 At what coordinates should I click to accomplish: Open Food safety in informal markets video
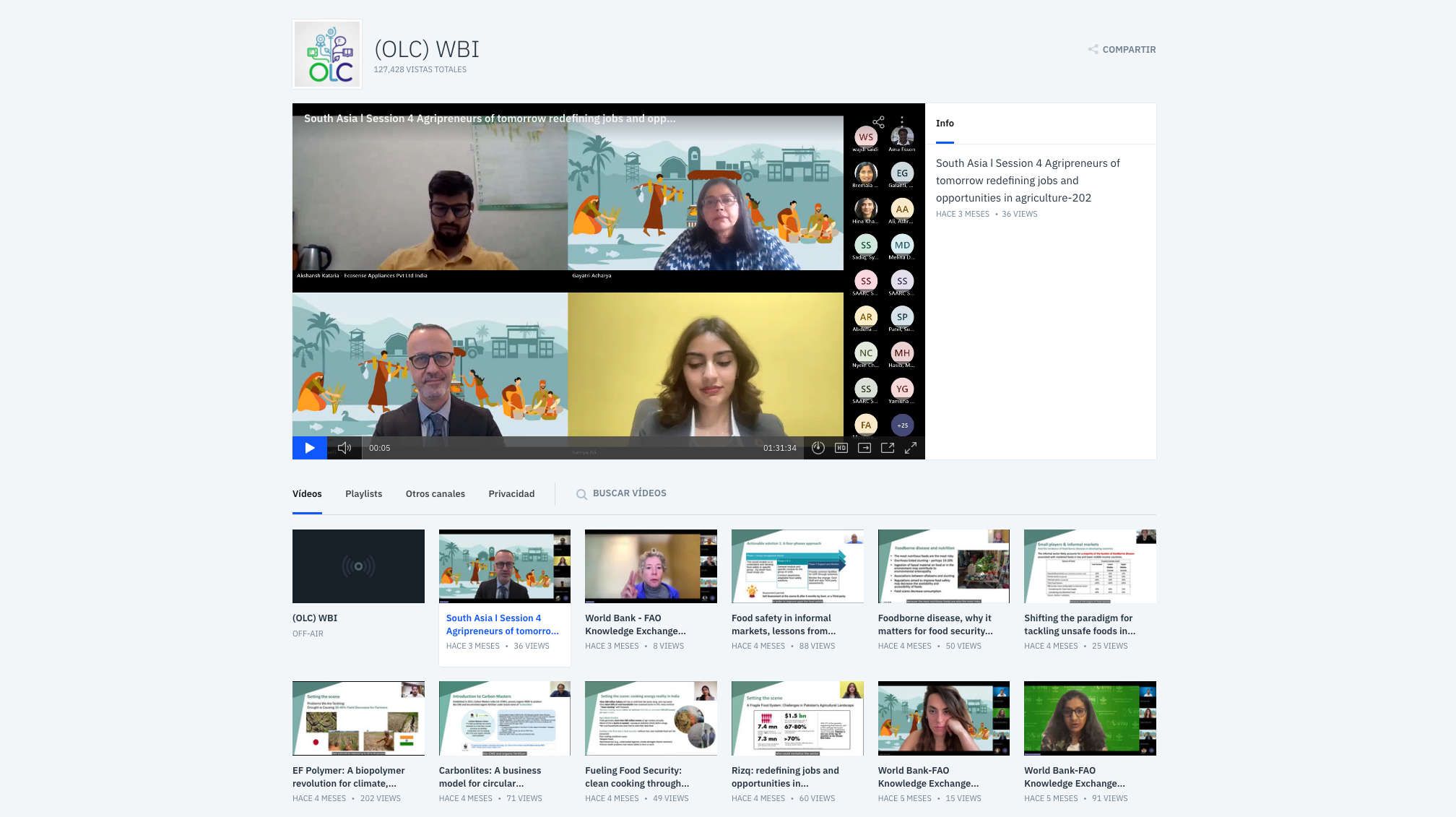tap(797, 566)
